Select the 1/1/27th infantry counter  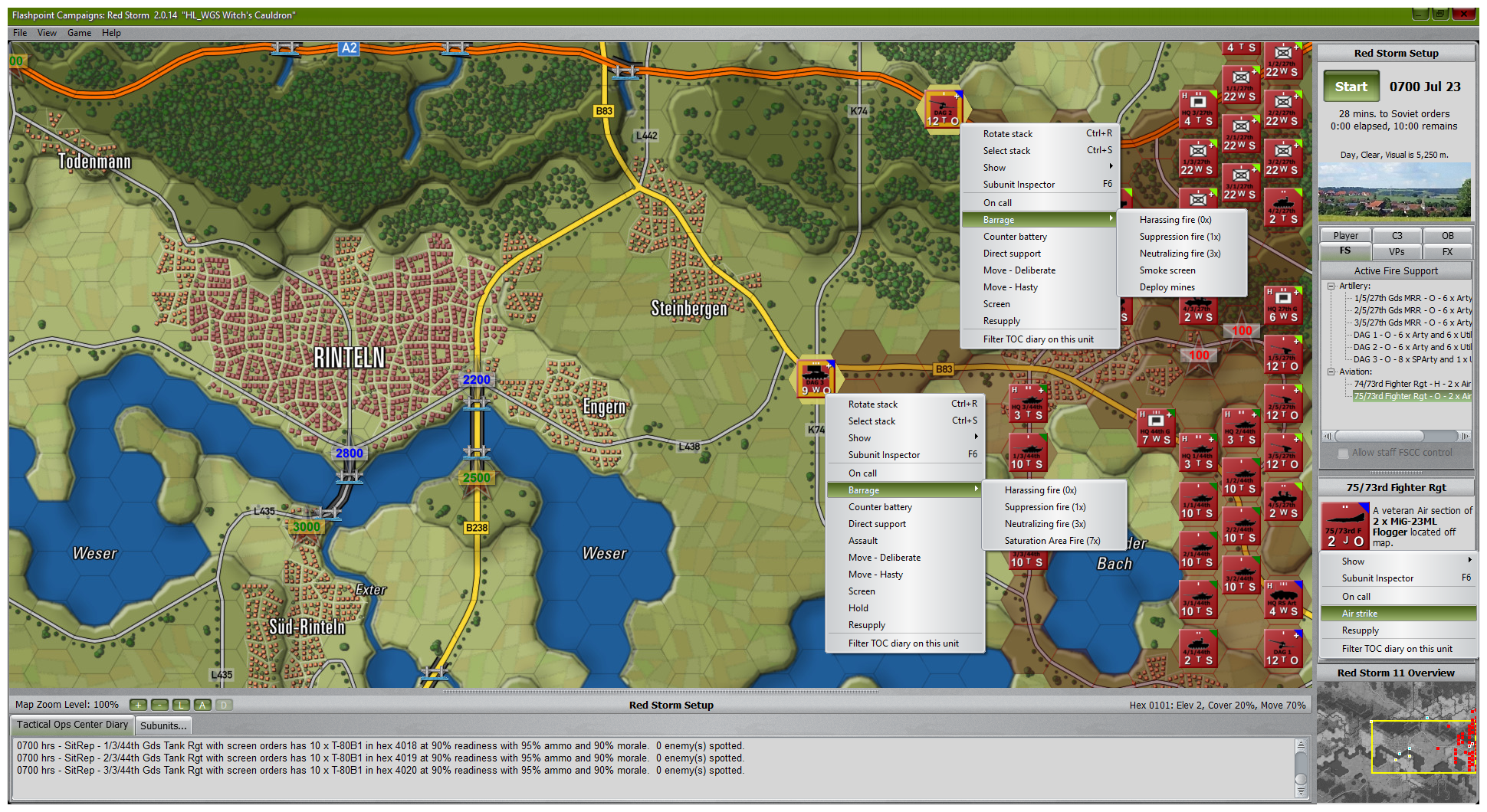tap(1241, 84)
